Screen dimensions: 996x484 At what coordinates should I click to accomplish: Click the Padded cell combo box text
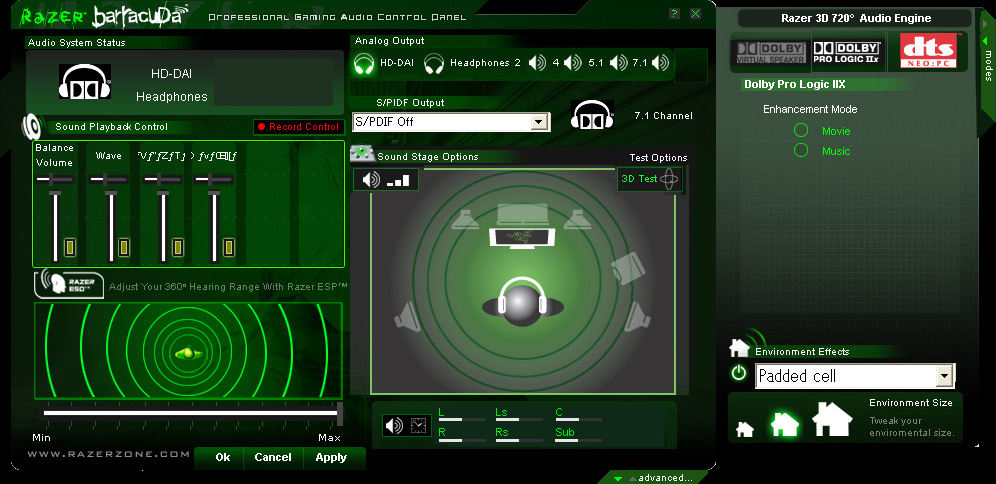pyautogui.click(x=797, y=376)
